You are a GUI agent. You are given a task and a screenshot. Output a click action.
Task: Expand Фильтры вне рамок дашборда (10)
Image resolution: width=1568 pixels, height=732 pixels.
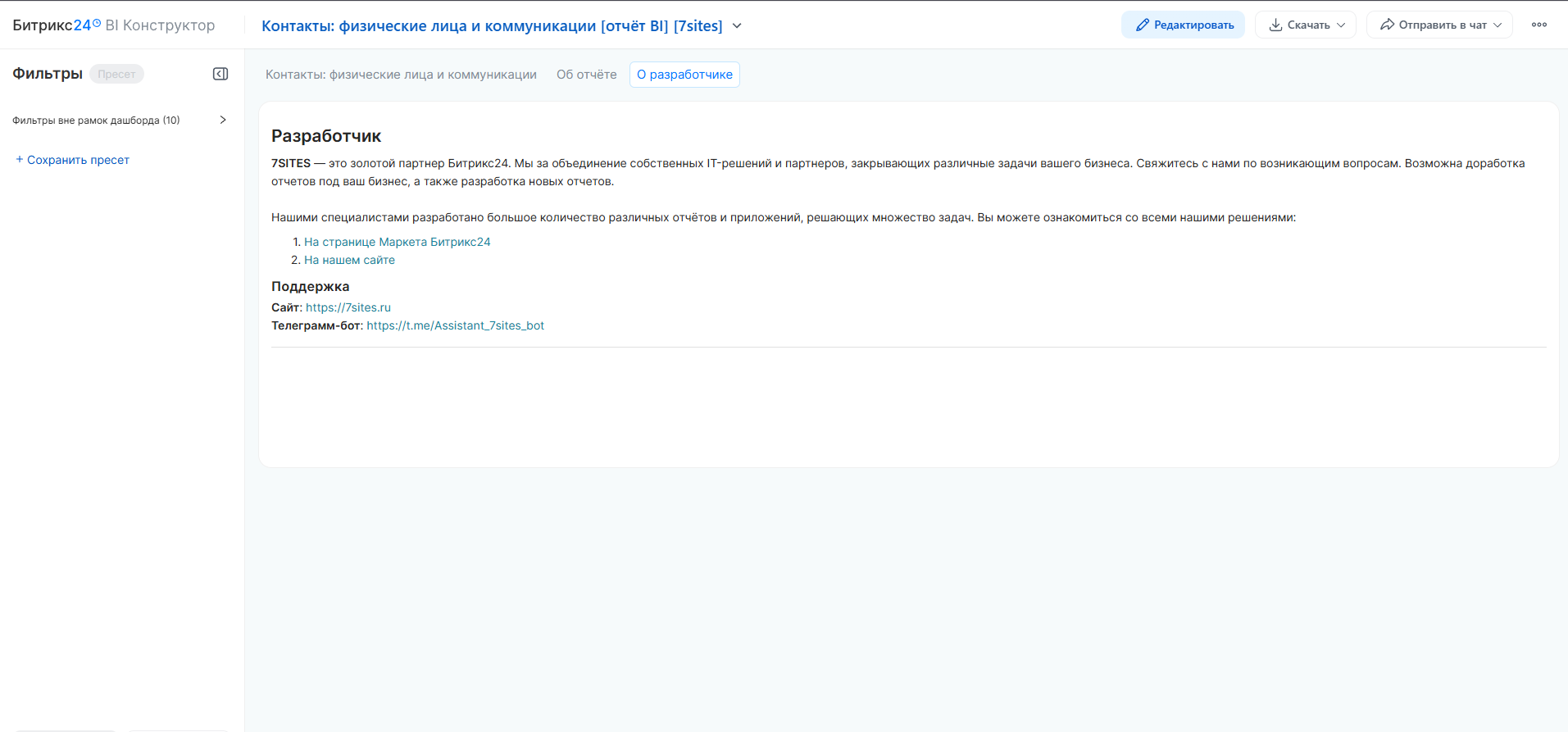pos(120,120)
